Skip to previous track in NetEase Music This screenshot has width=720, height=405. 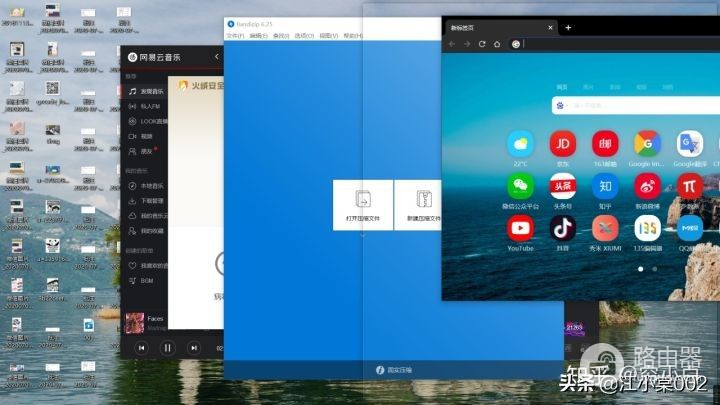[x=141, y=348]
